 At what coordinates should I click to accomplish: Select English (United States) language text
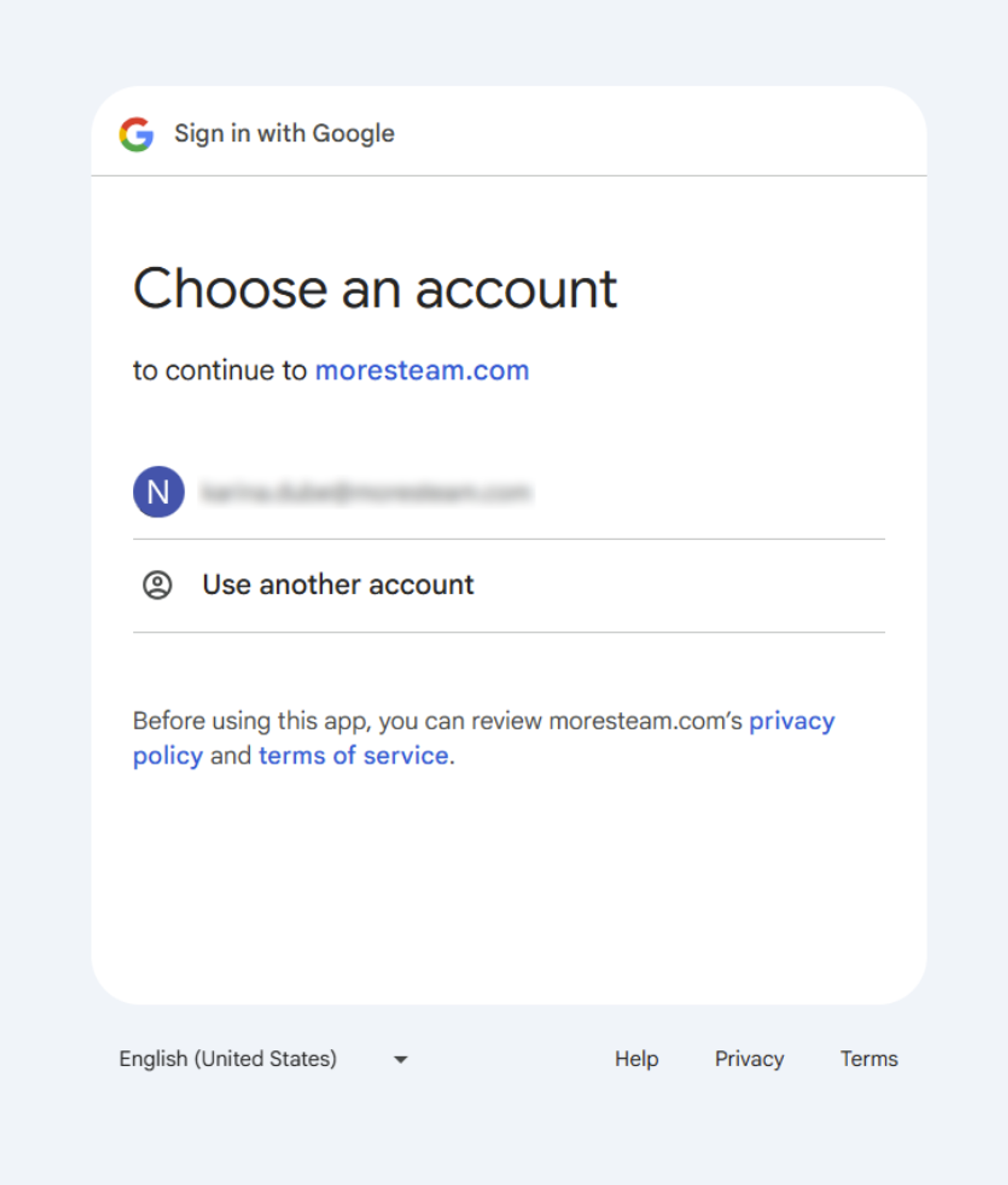pyautogui.click(x=227, y=1058)
